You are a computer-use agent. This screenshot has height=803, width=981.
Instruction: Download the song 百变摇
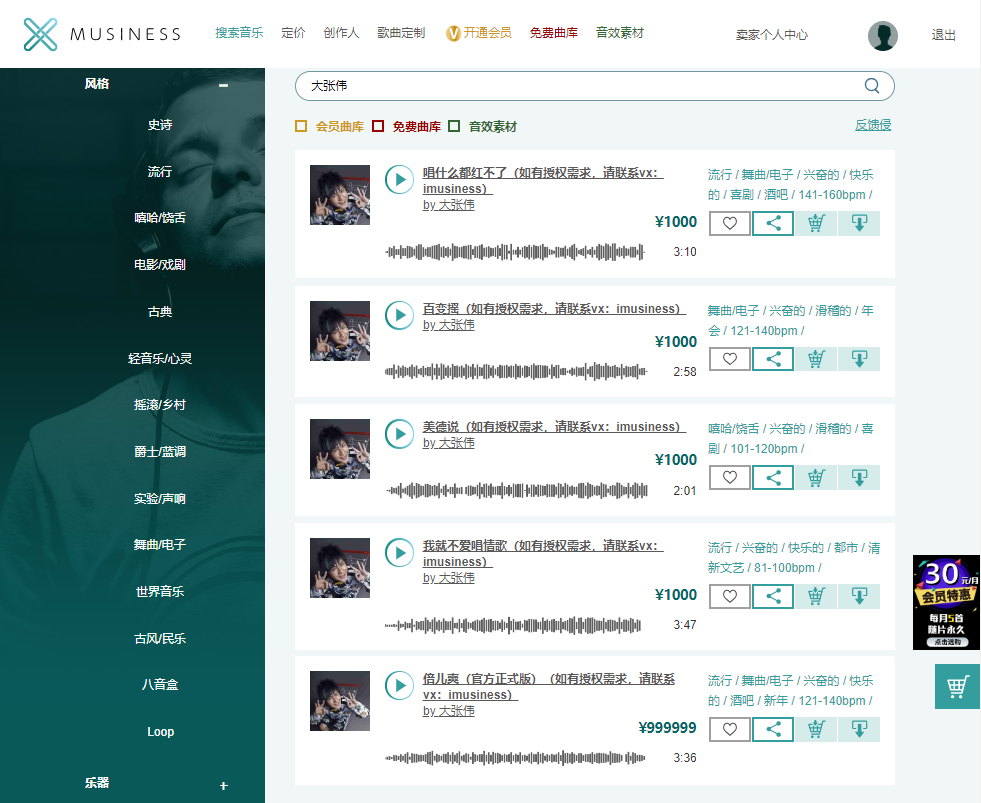pyautogui.click(x=859, y=359)
